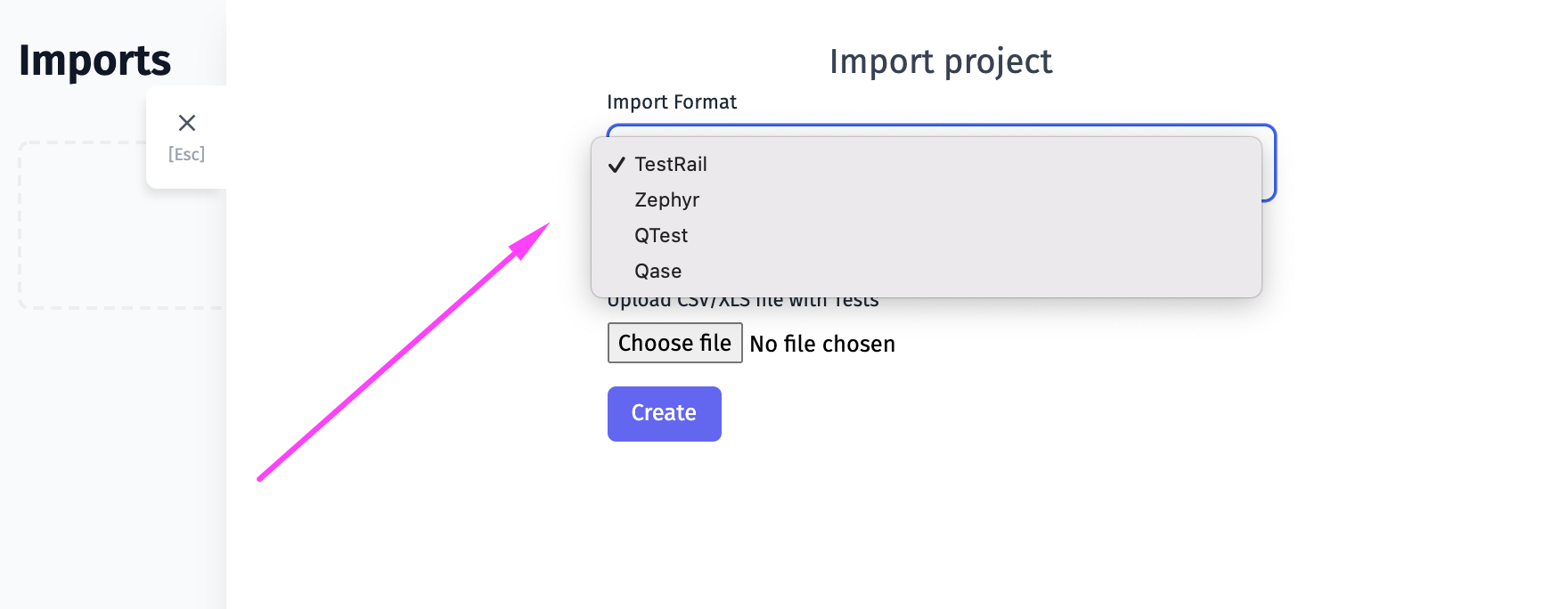Viewport: 1568px width, 609px height.
Task: Click the Upload CSV/XLS file label
Action: point(743,303)
